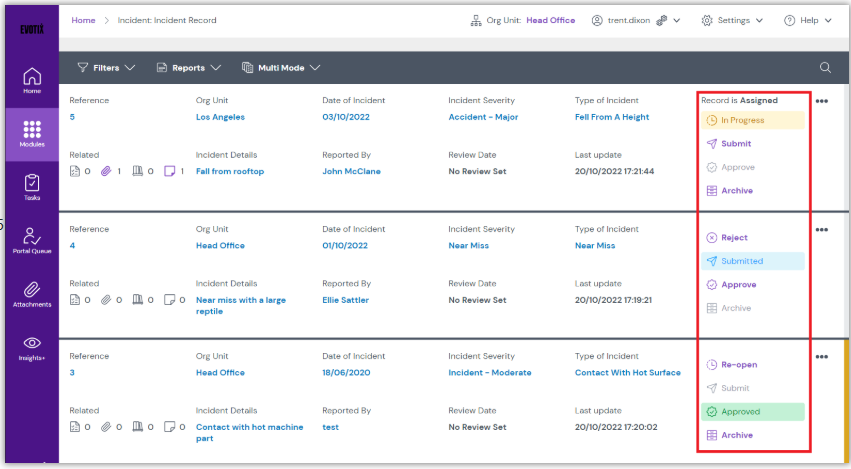Expand the Reports dropdown

tap(188, 68)
